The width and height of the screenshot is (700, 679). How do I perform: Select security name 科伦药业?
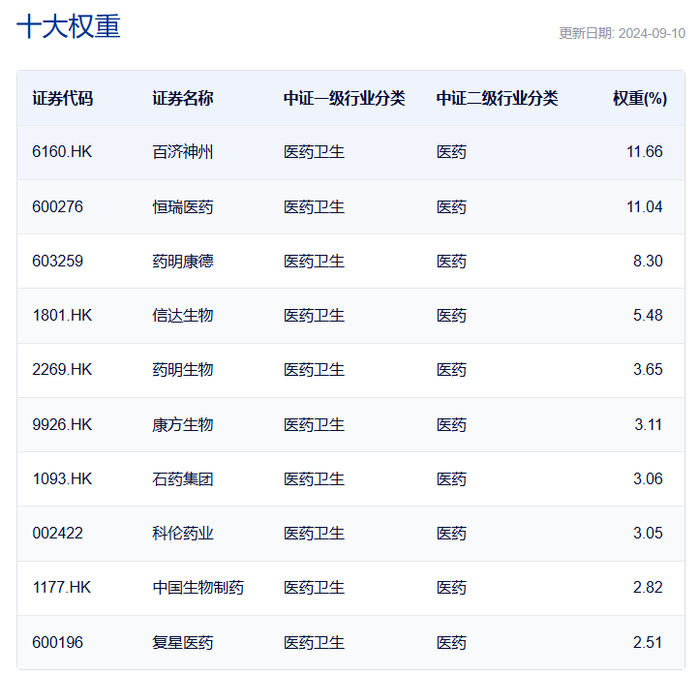(183, 533)
